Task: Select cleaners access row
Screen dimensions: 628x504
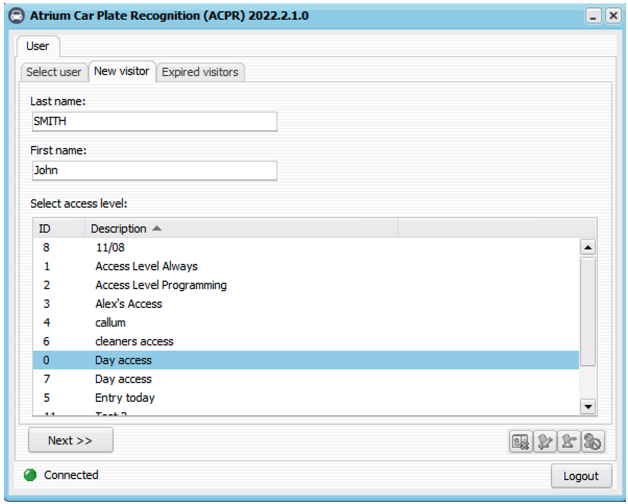Action: (306, 342)
